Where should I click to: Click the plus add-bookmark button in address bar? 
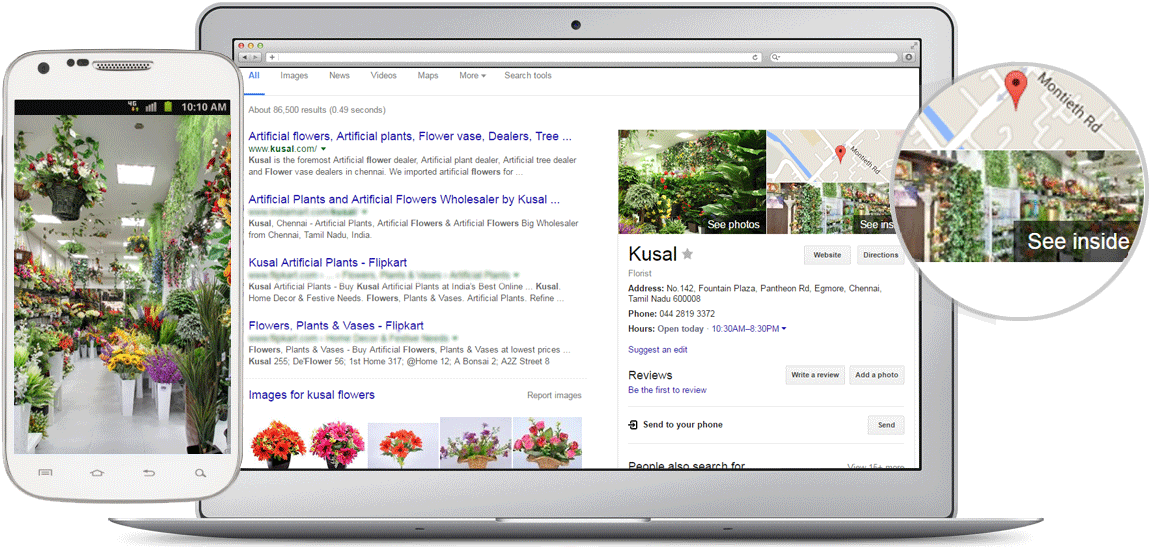(272, 57)
